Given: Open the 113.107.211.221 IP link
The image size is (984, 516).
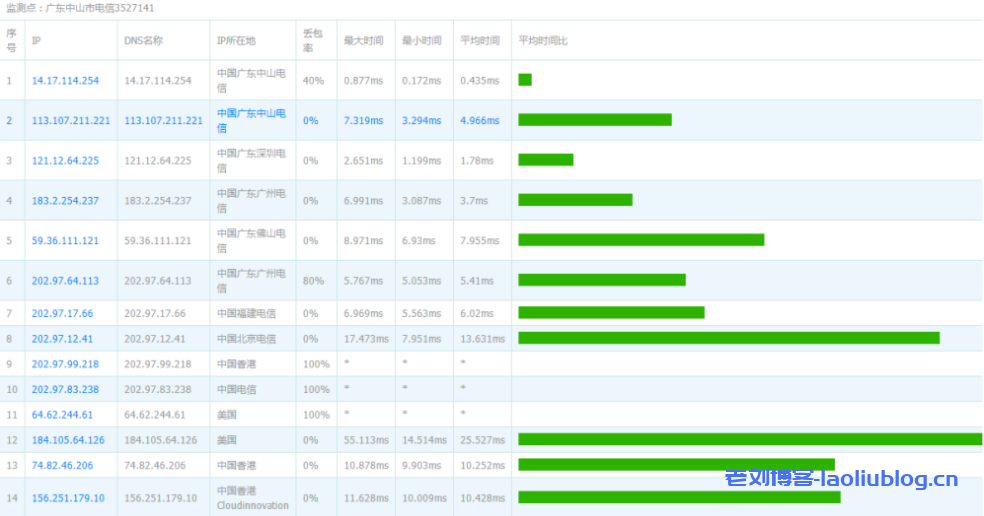Looking at the screenshot, I should click(71, 120).
